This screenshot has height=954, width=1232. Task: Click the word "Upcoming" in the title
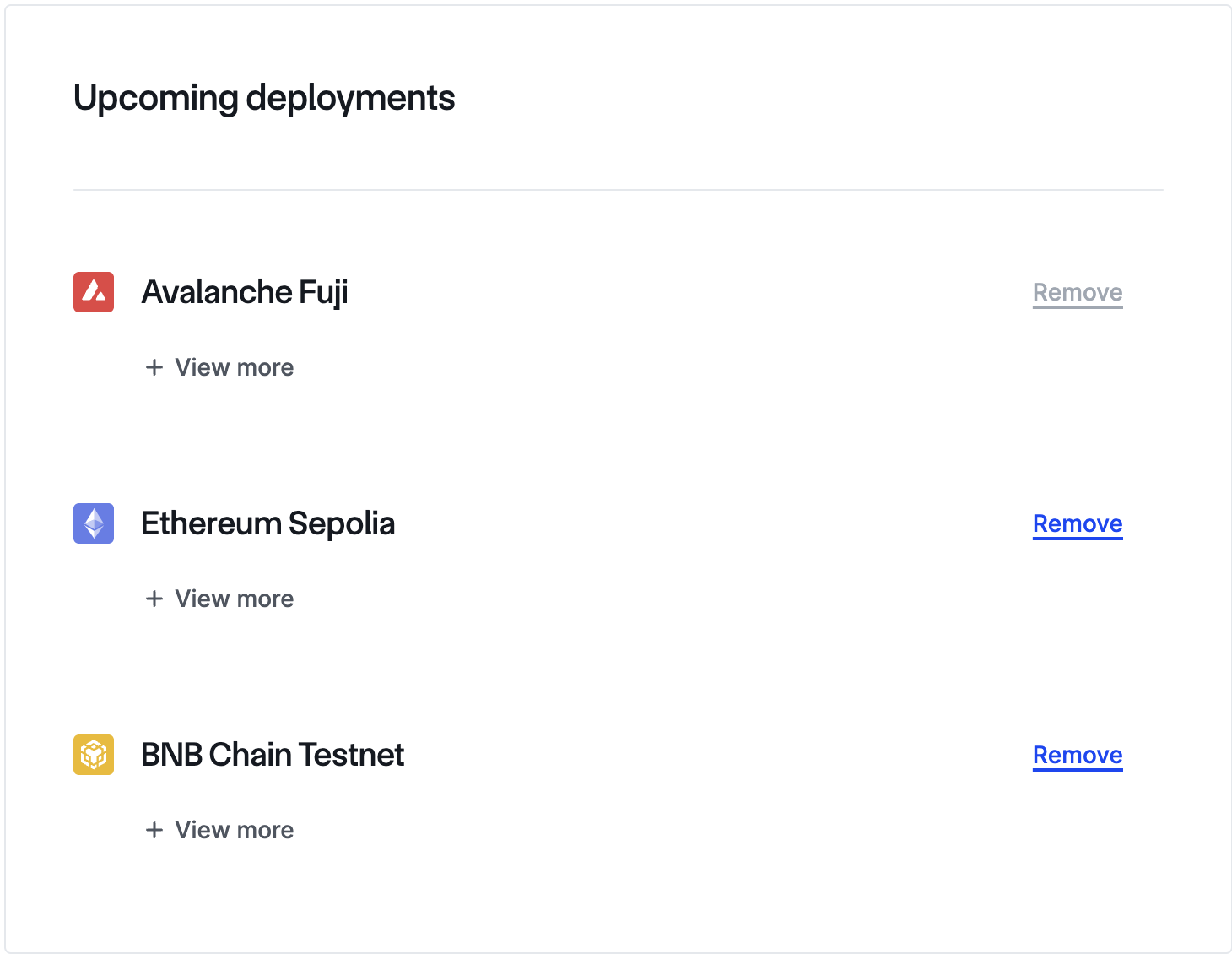point(156,98)
